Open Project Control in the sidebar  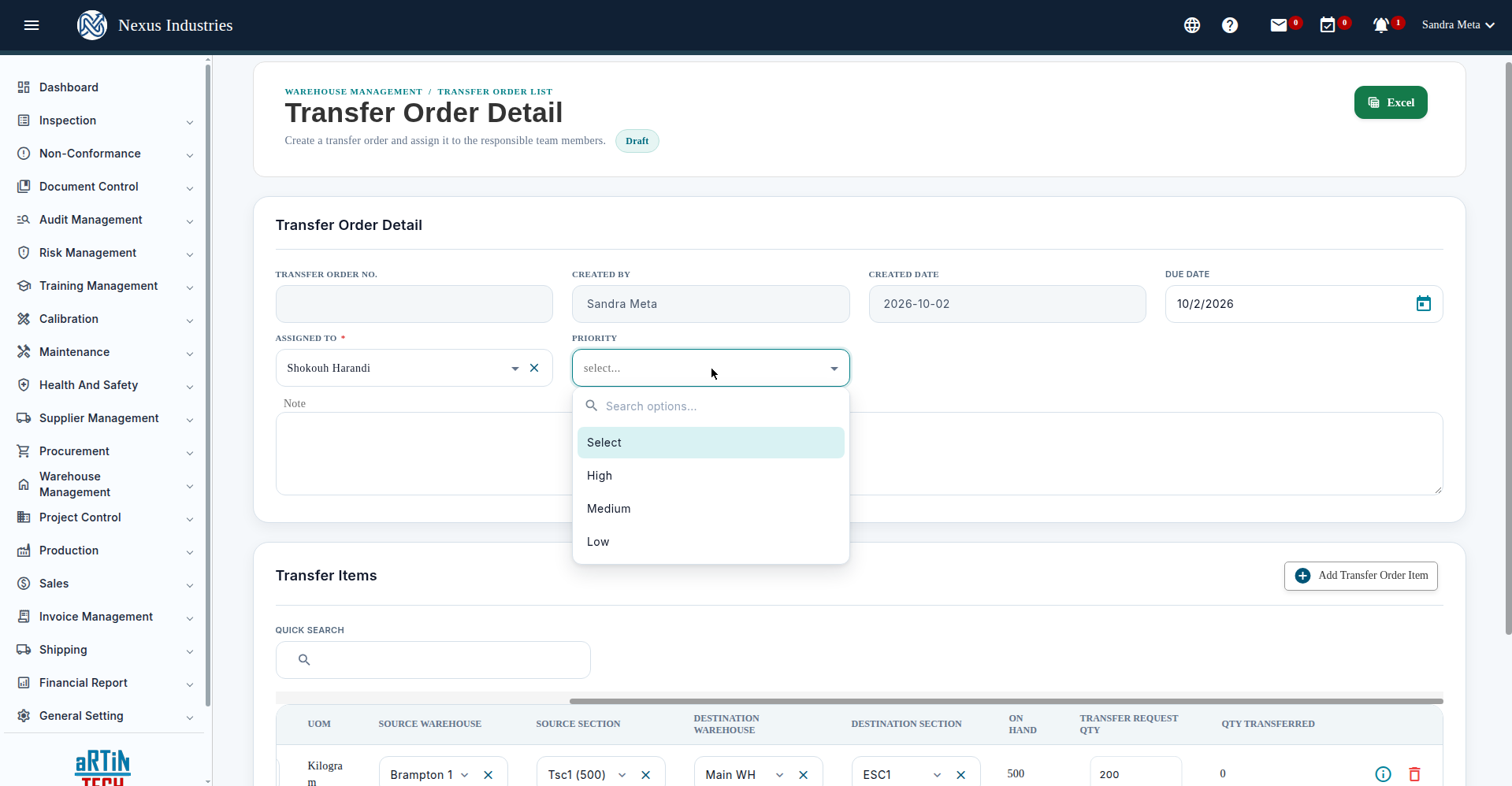tap(80, 517)
